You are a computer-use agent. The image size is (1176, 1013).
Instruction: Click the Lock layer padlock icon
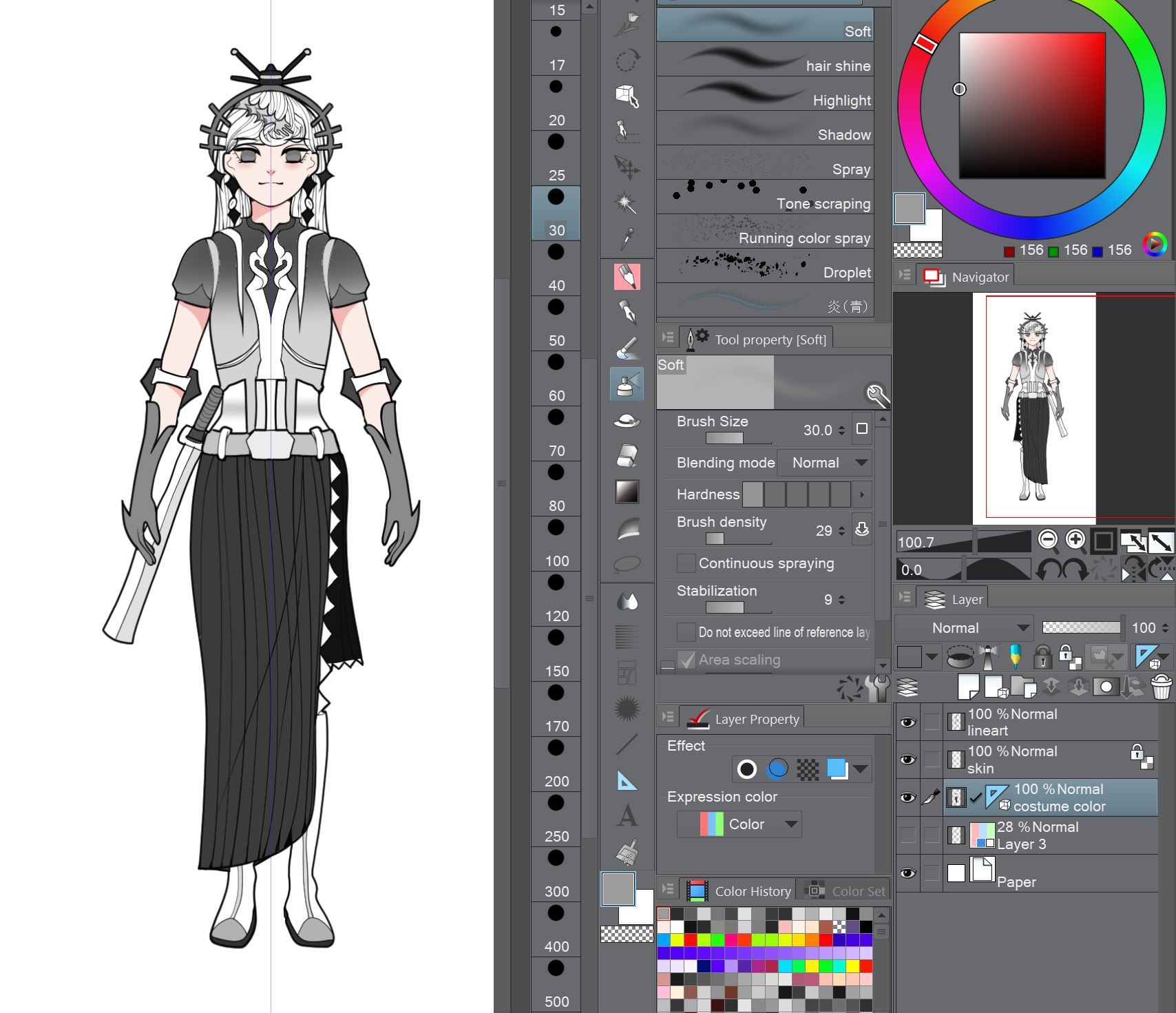tap(1042, 657)
